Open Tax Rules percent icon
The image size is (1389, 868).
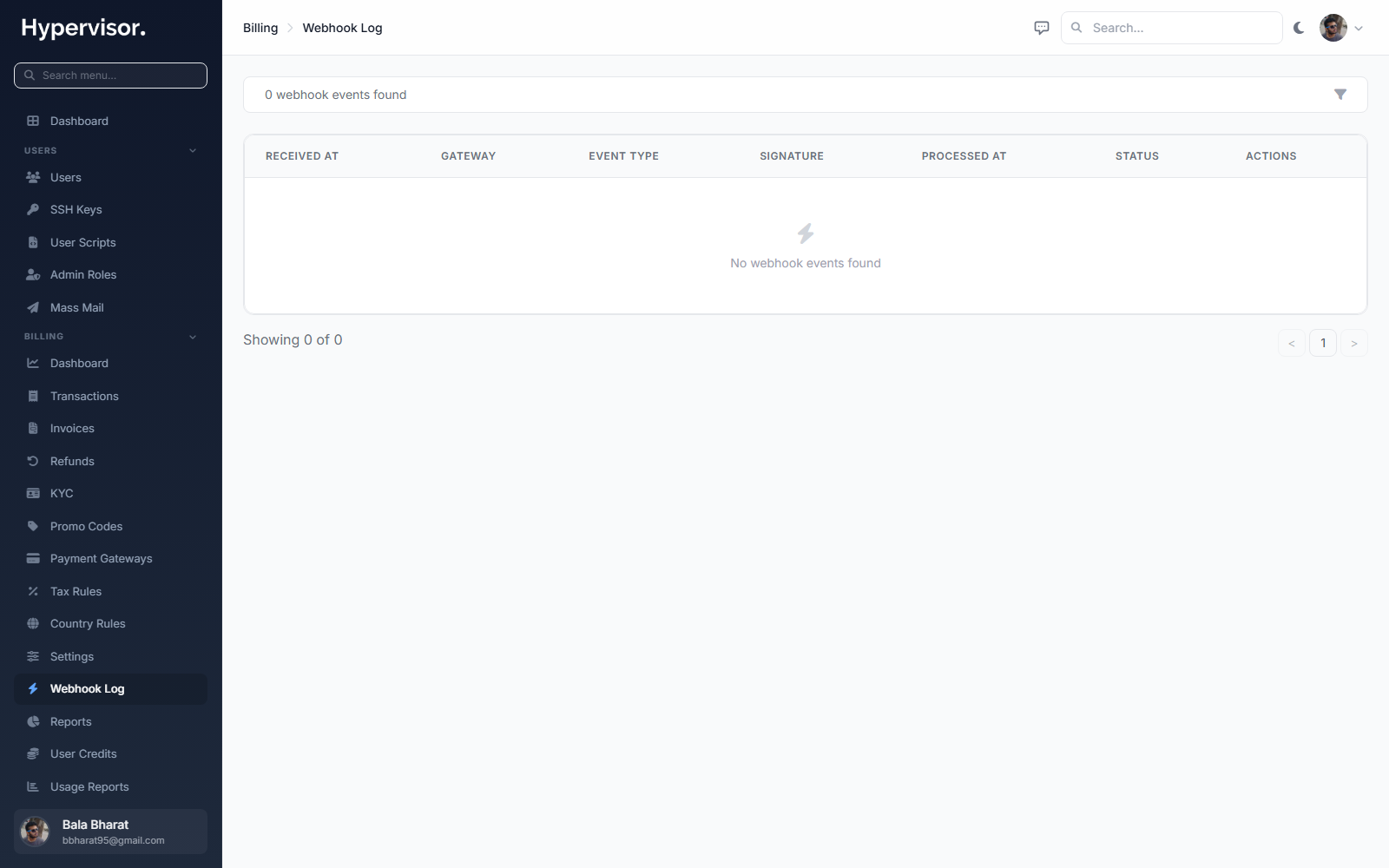point(33,591)
